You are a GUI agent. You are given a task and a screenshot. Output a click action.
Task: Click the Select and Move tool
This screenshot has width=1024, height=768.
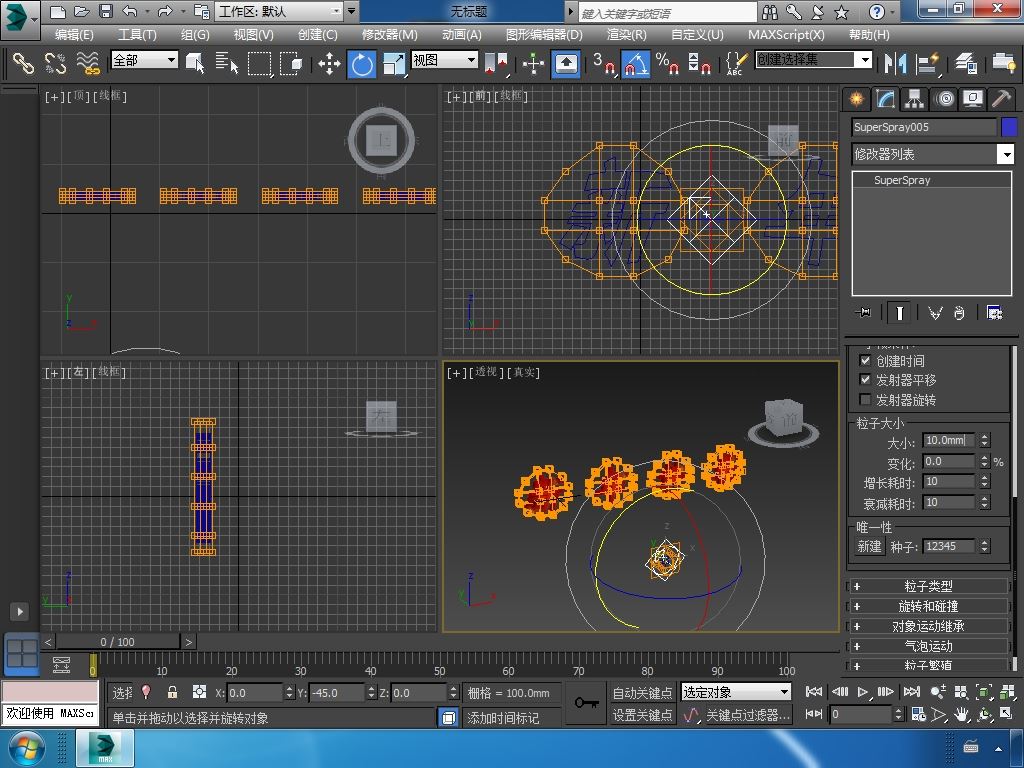[329, 64]
